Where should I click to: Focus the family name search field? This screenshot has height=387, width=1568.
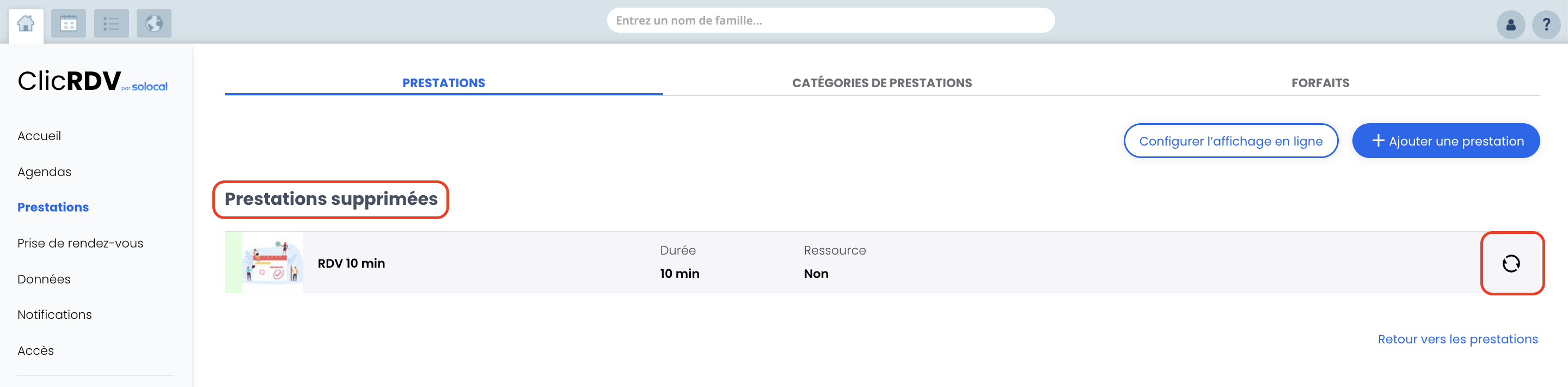tap(830, 21)
